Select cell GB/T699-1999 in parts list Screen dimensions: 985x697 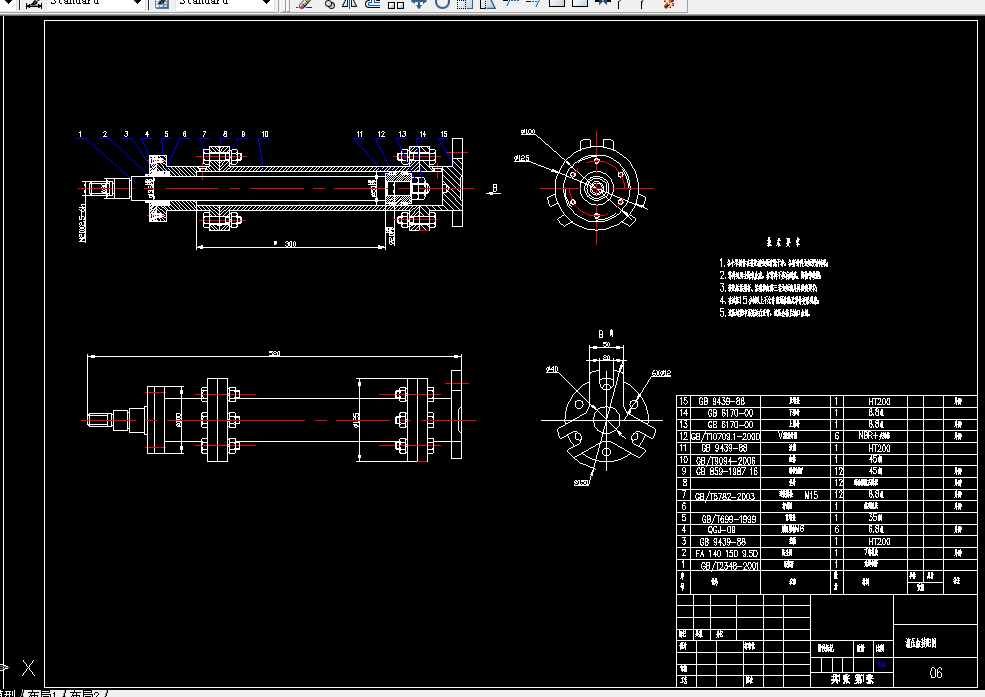[x=728, y=519]
